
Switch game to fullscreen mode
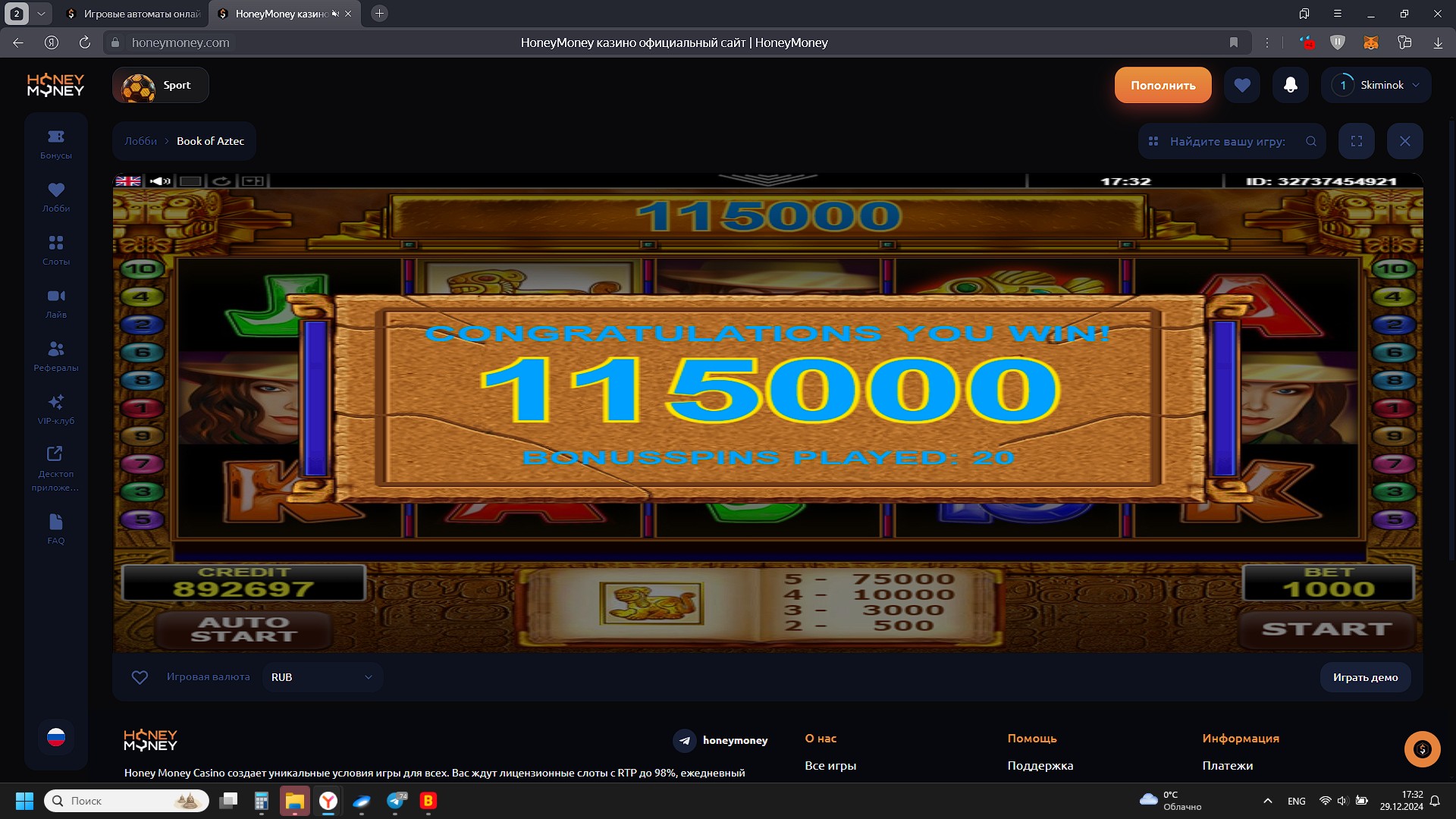(1357, 141)
